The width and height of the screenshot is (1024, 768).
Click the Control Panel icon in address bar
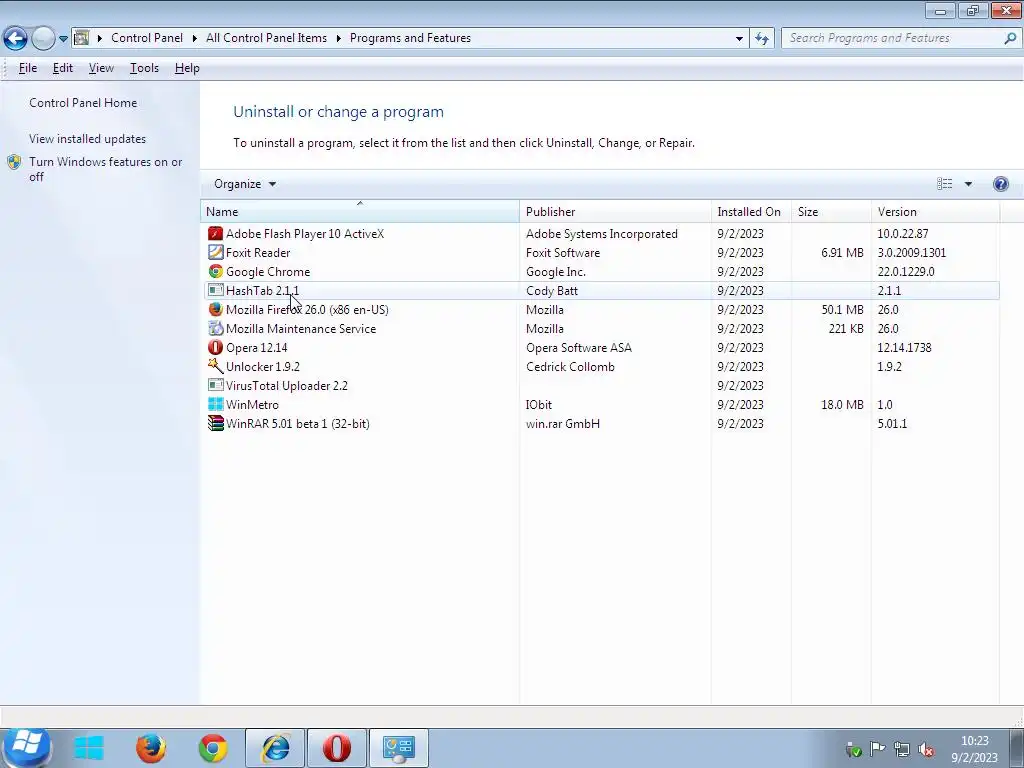pos(82,38)
